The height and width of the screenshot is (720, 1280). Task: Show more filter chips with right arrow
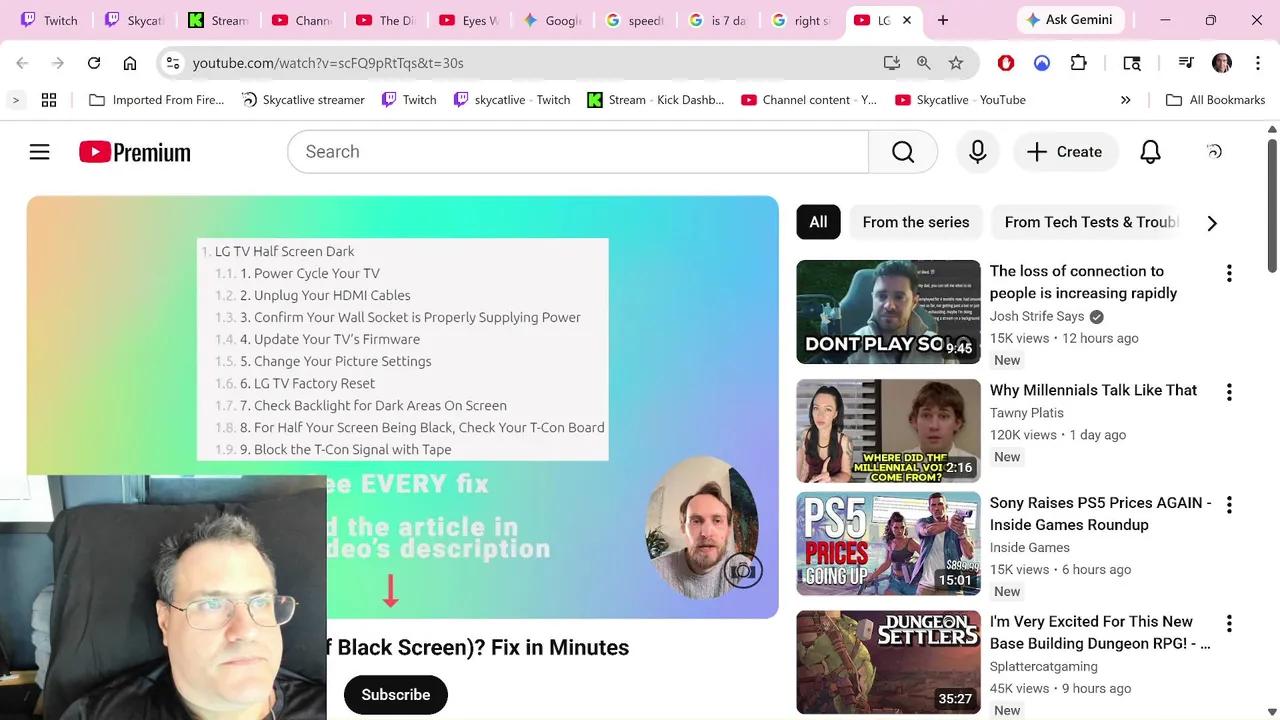click(x=1212, y=223)
